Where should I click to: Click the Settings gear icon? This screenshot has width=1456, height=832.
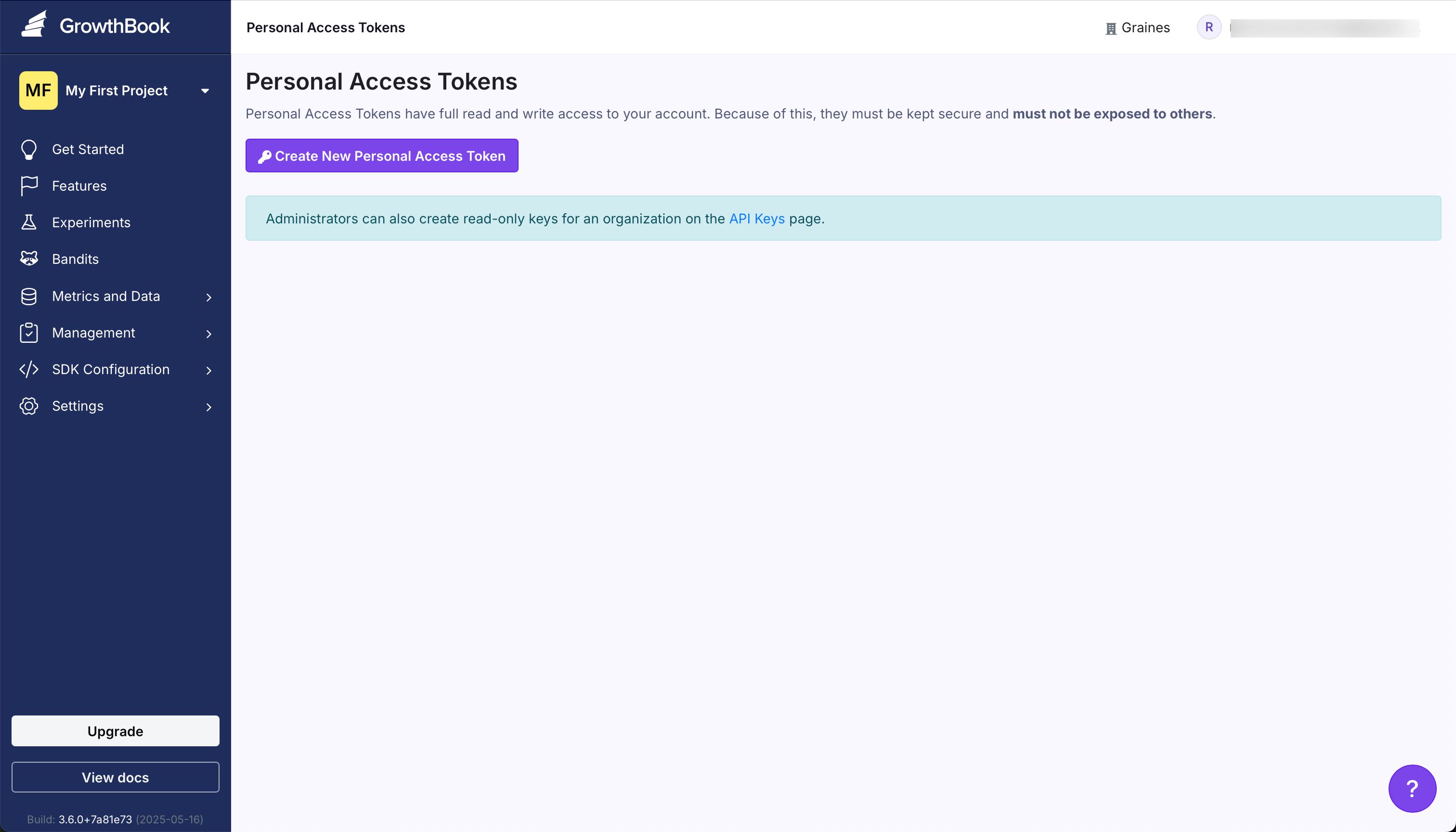click(x=28, y=406)
